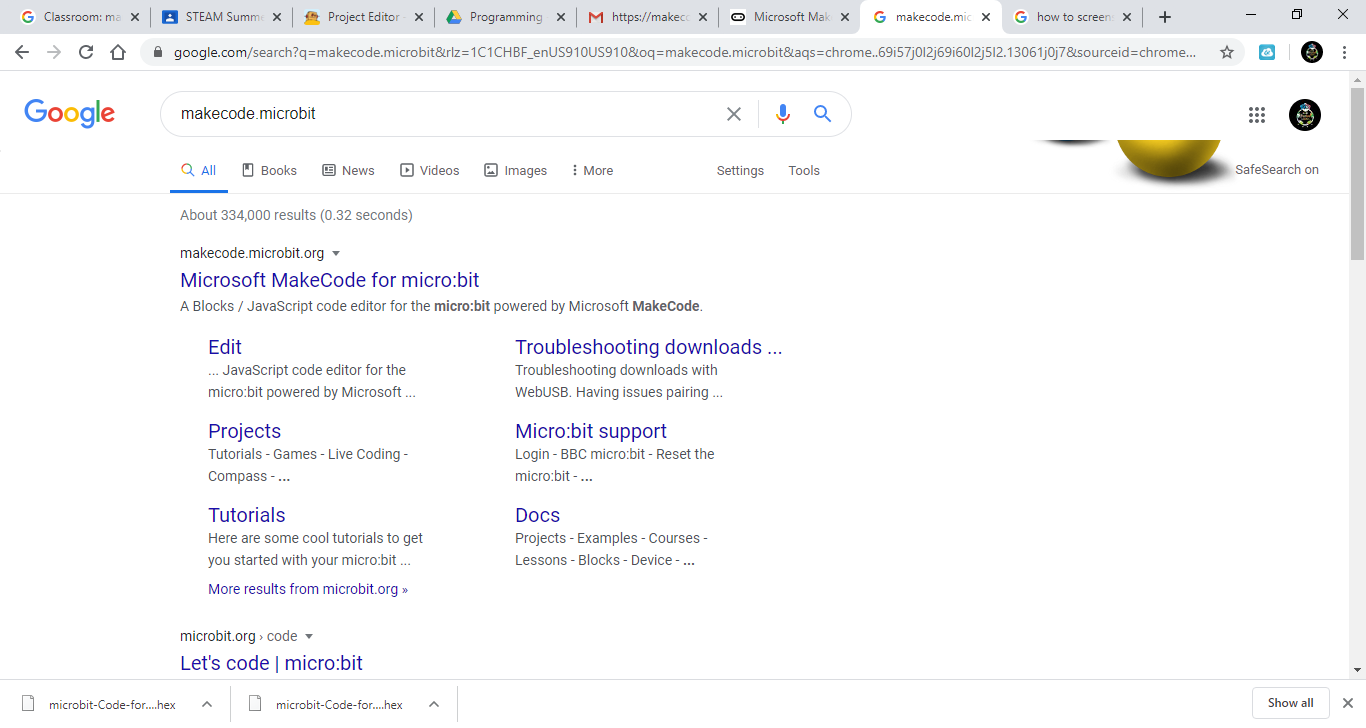Screen dimensions: 1366x728
Task: Open Microsoft MakeCode for micro:bit result
Action: [x=330, y=280]
